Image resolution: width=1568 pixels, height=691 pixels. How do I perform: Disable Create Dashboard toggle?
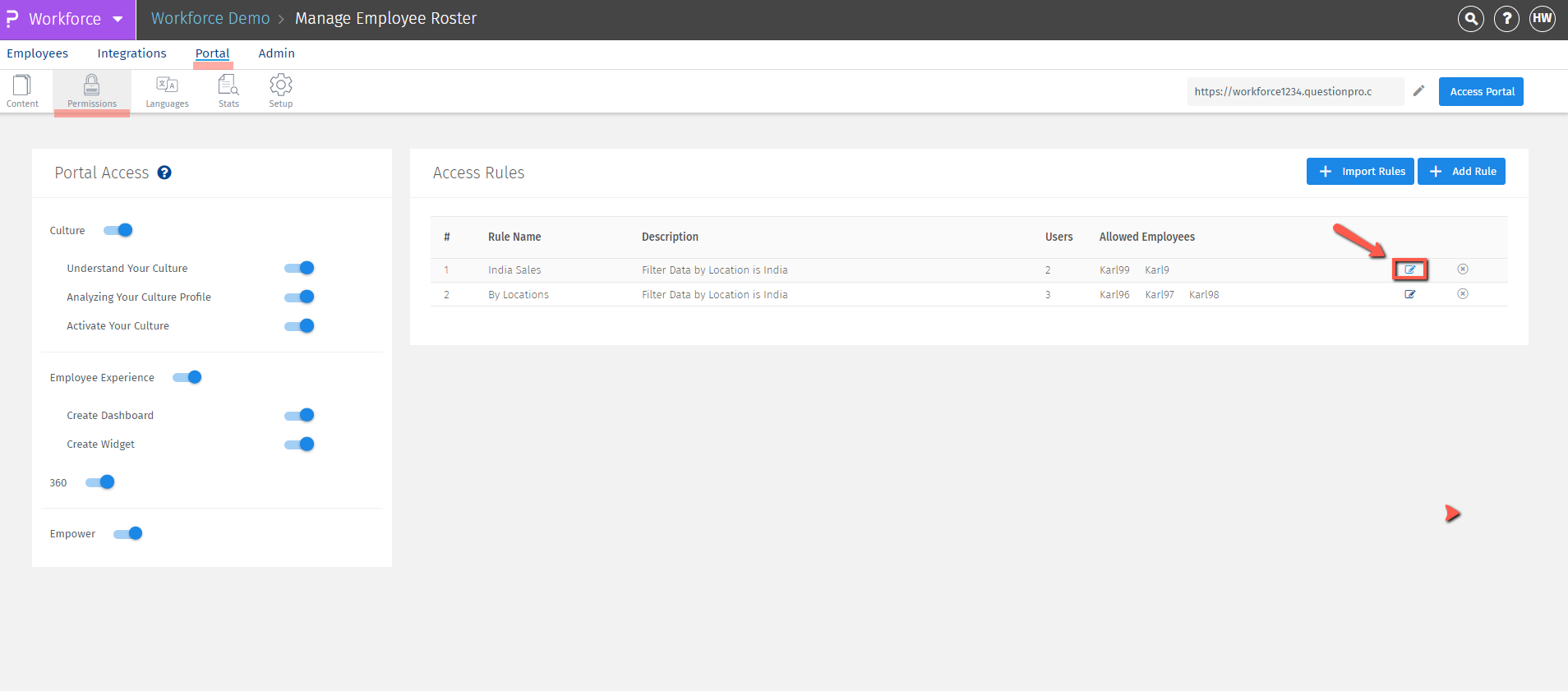click(x=299, y=415)
